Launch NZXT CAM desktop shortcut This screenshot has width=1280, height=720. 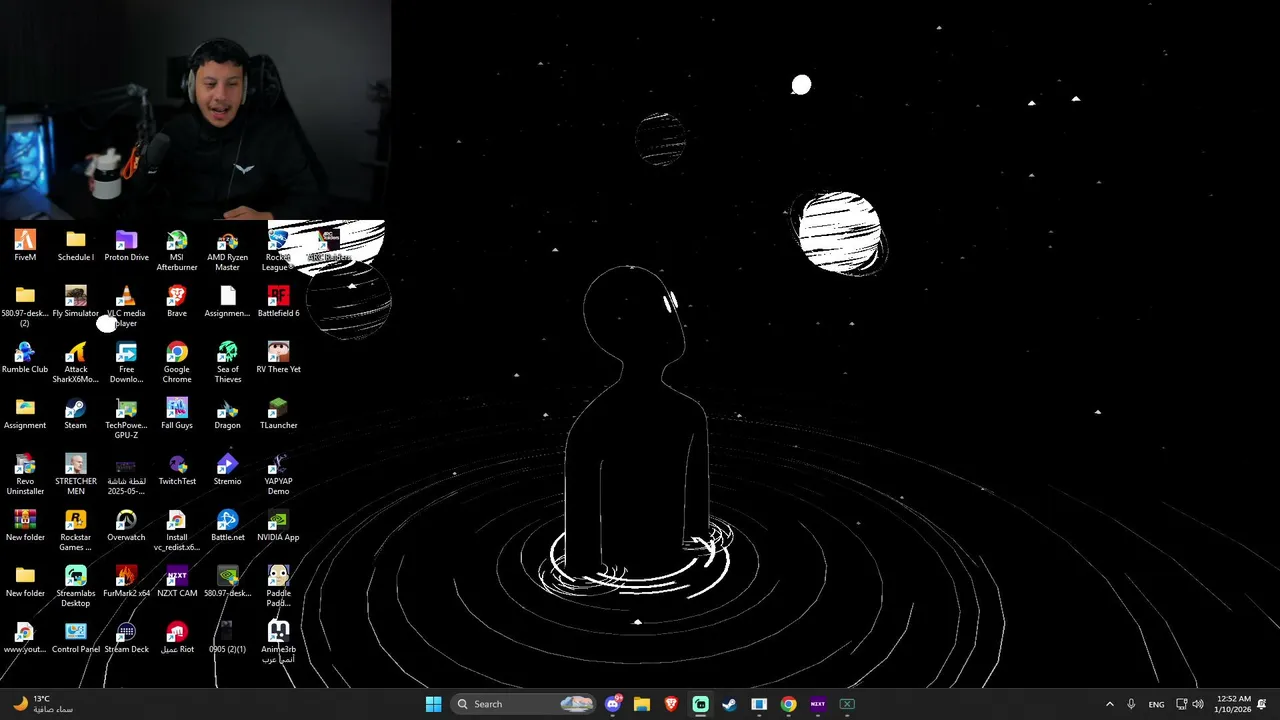tap(177, 582)
